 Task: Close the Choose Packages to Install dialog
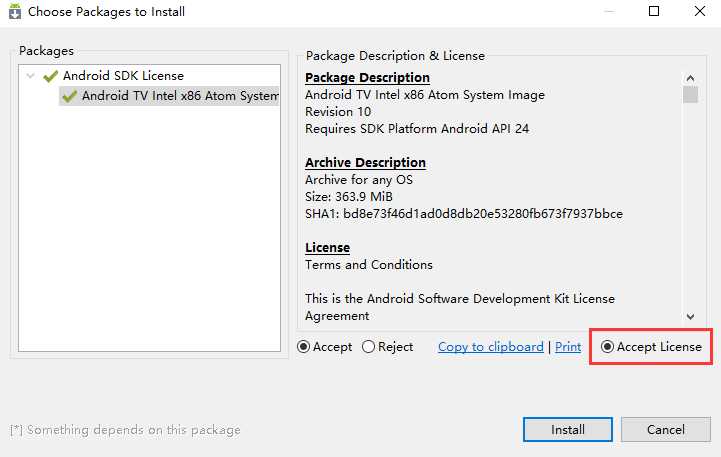click(700, 11)
